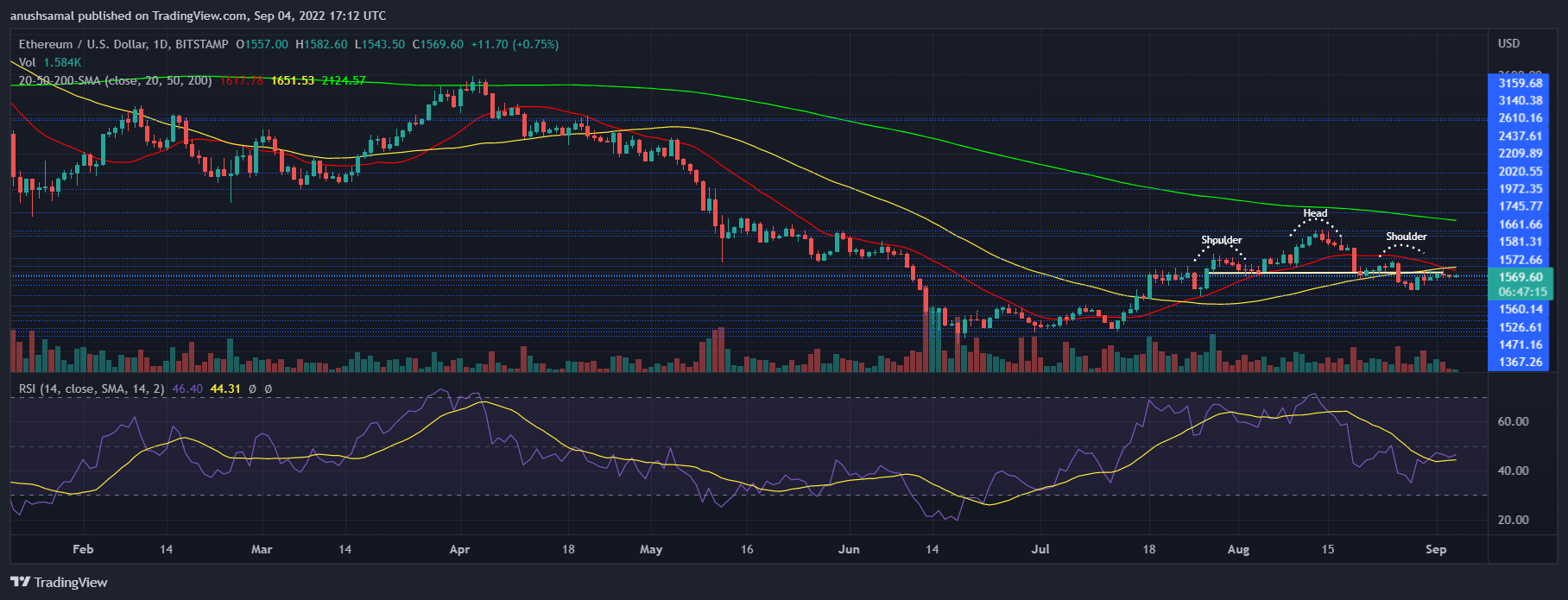Image resolution: width=1568 pixels, height=600 pixels.
Task: Click the 1661.66 price level label
Action: tap(1521, 224)
